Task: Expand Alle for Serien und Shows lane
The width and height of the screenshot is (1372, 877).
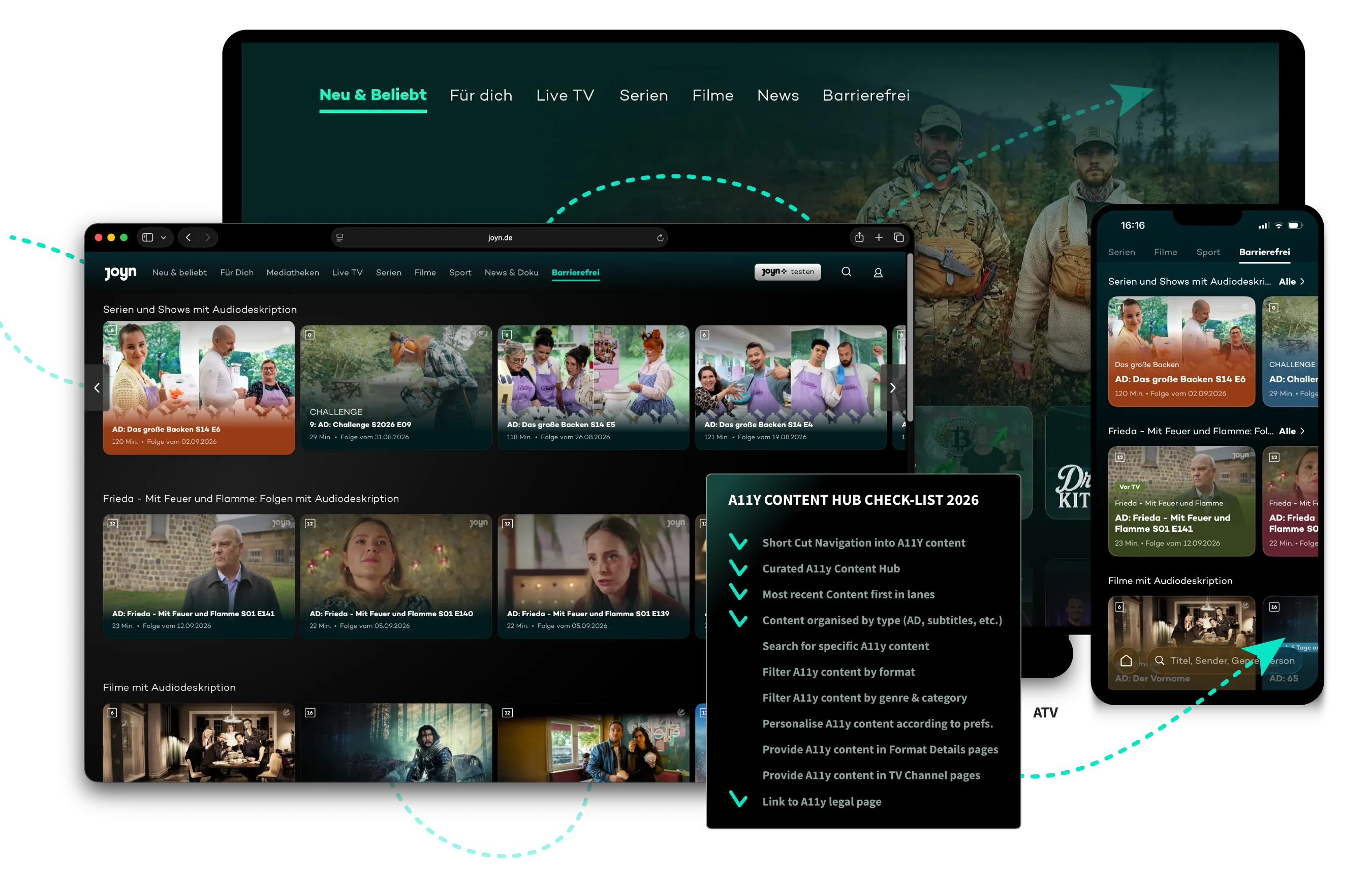Action: (1291, 282)
